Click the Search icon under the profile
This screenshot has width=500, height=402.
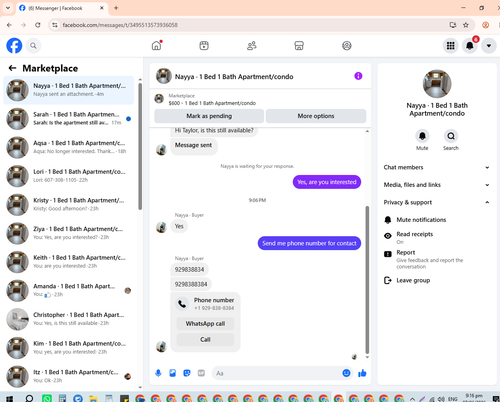(451, 136)
